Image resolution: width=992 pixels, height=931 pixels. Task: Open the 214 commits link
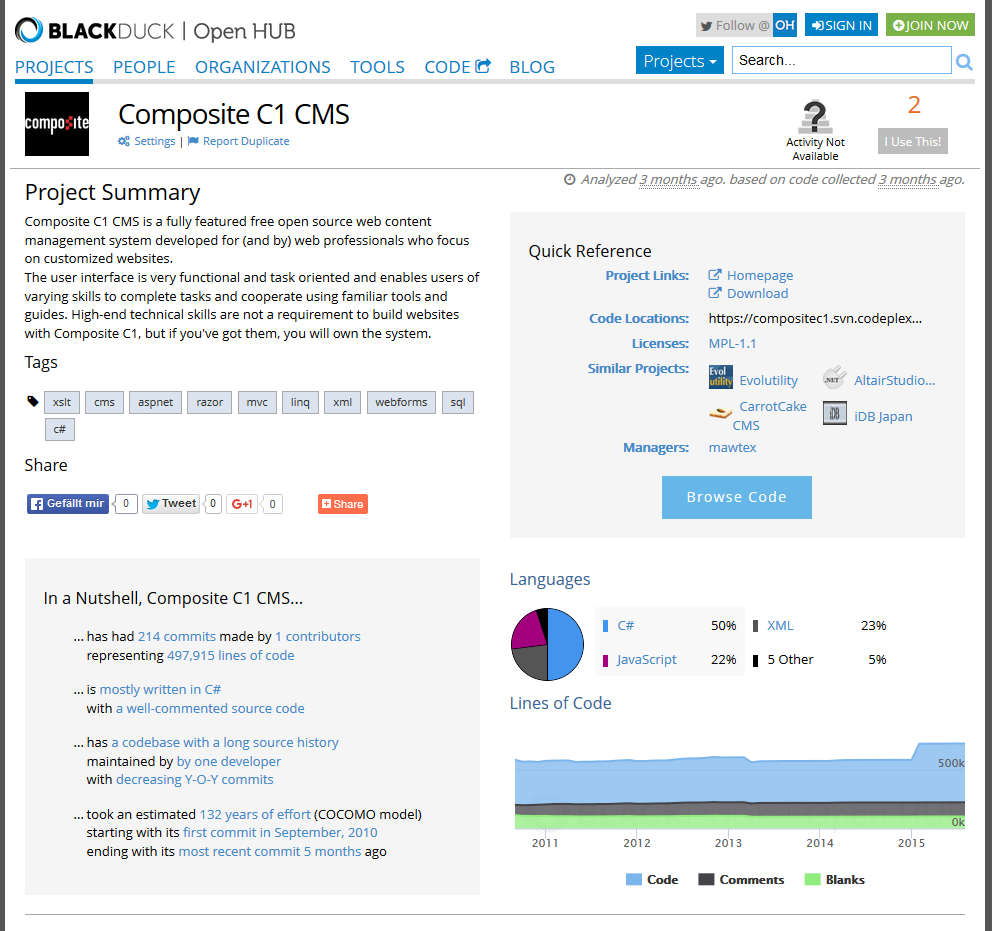177,636
